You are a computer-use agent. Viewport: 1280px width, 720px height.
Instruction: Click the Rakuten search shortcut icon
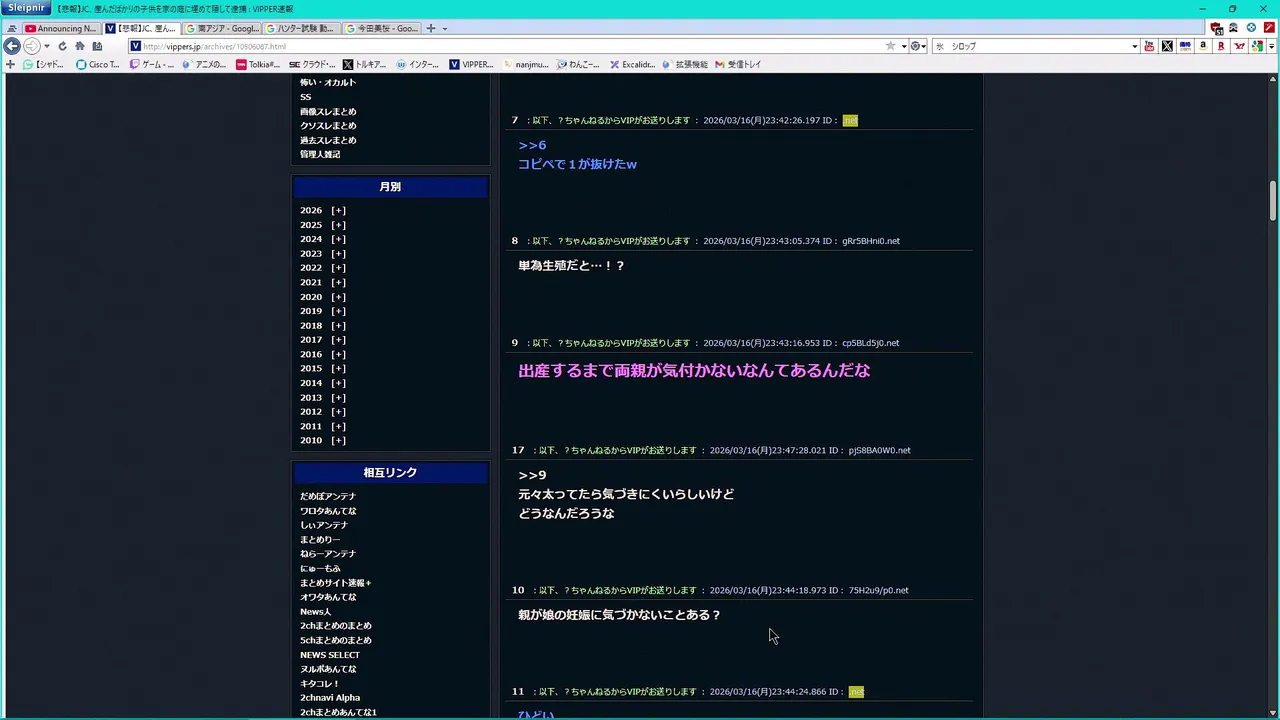1221,46
